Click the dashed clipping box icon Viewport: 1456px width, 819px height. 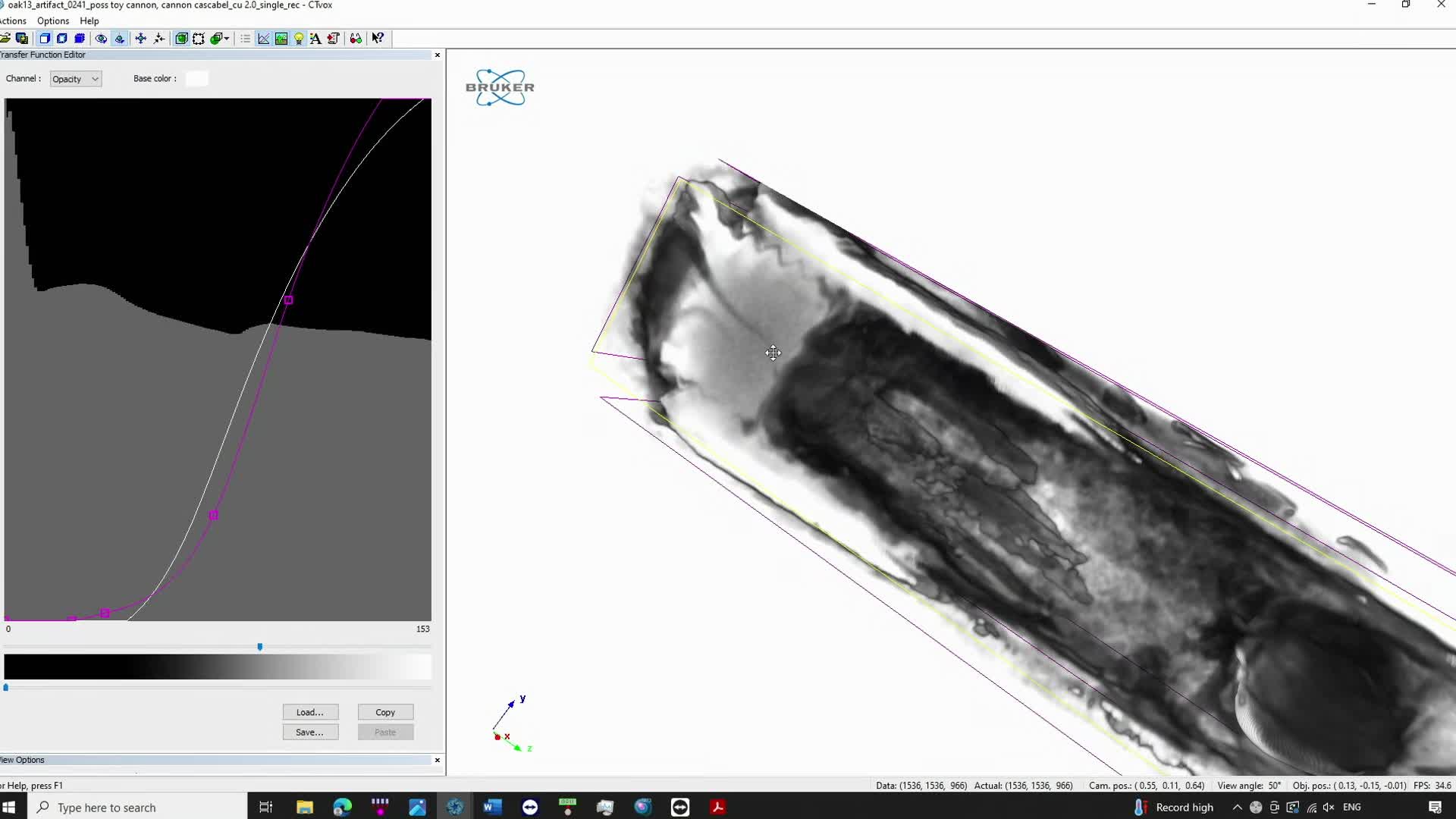[x=199, y=39]
